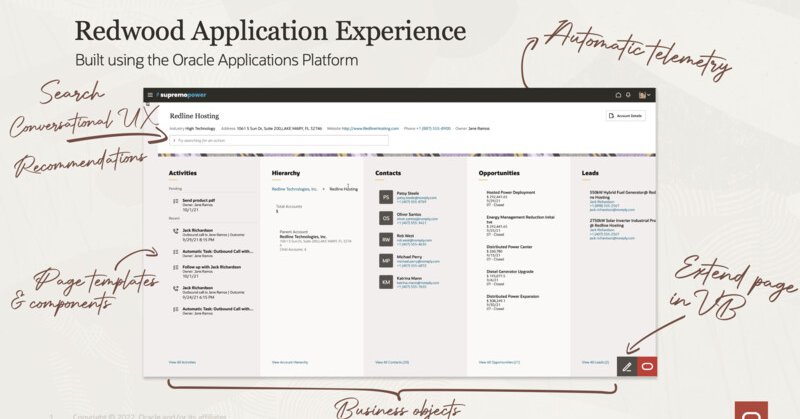
Task: Click the Leads panel heading
Action: (590, 173)
